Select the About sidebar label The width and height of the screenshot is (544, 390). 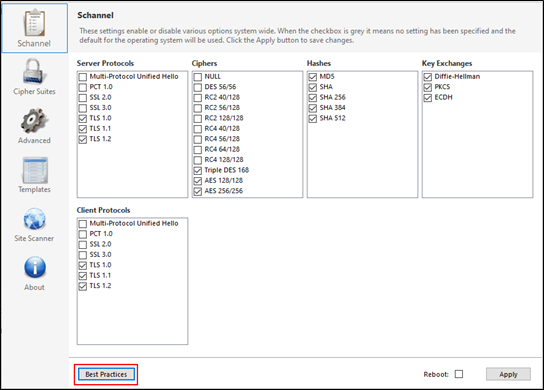point(34,287)
